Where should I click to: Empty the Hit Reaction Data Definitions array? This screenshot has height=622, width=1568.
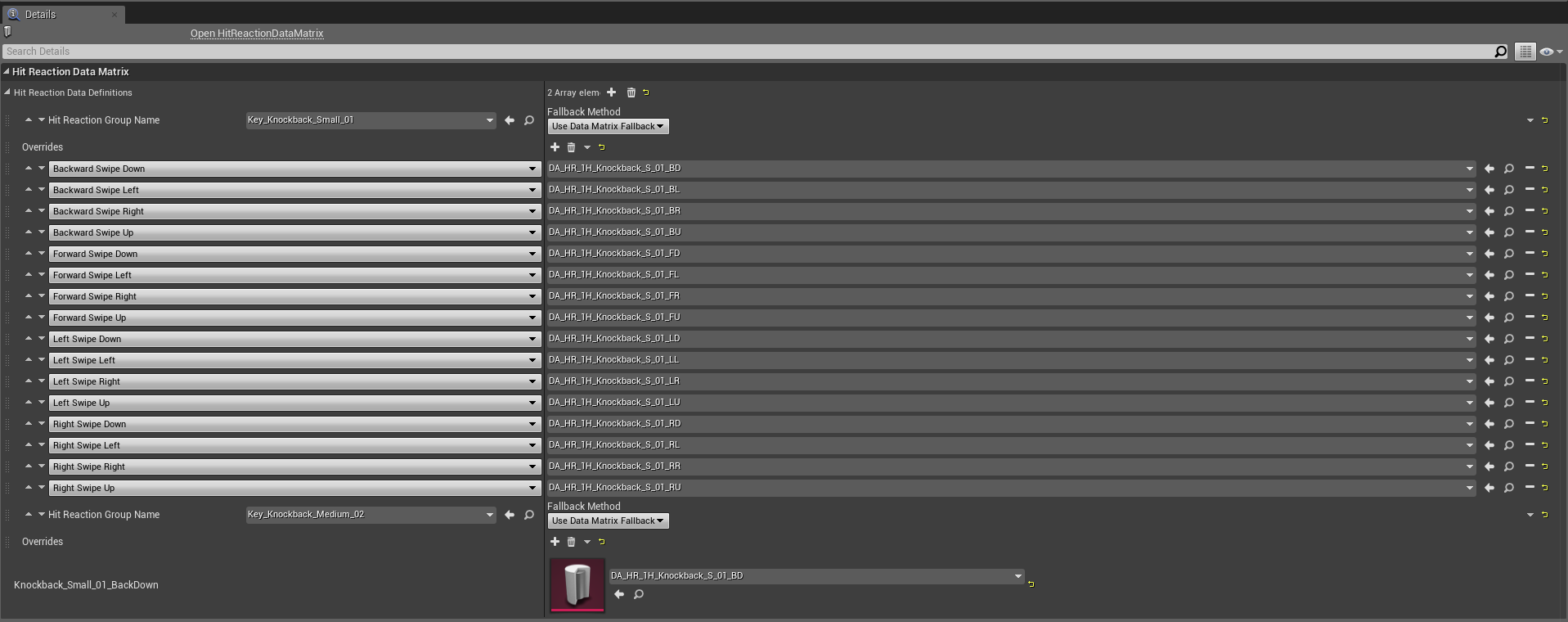point(631,92)
